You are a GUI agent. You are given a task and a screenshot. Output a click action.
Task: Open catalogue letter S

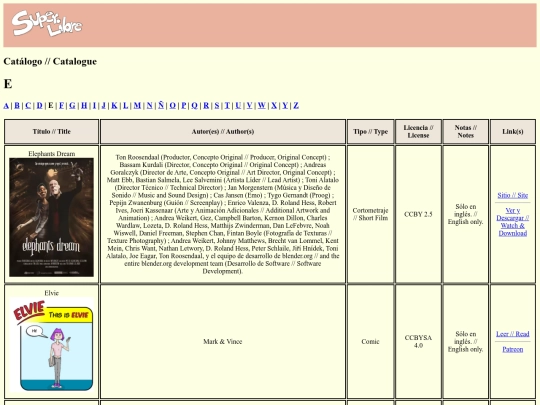pos(217,105)
